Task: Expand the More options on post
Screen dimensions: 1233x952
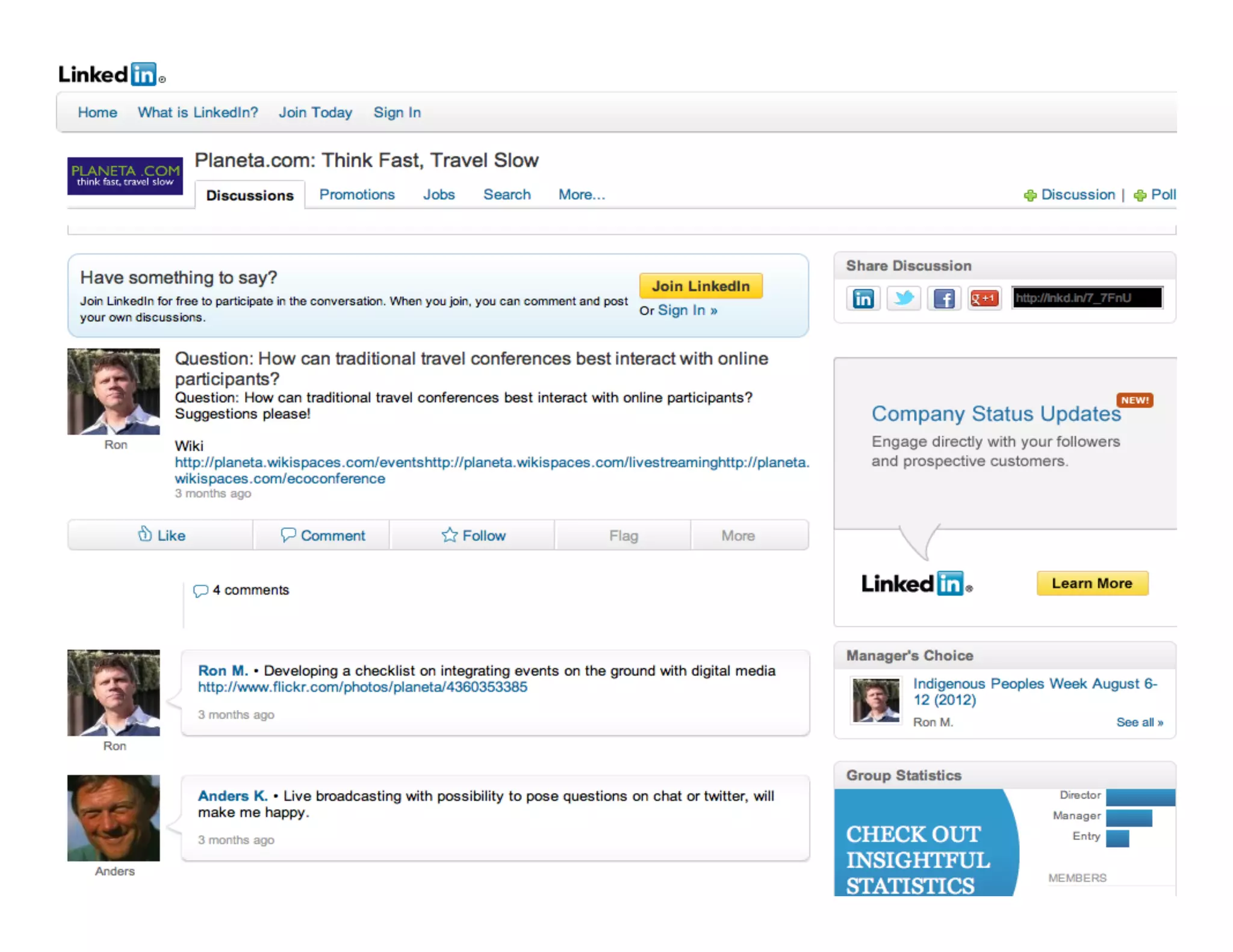Action: [738, 535]
